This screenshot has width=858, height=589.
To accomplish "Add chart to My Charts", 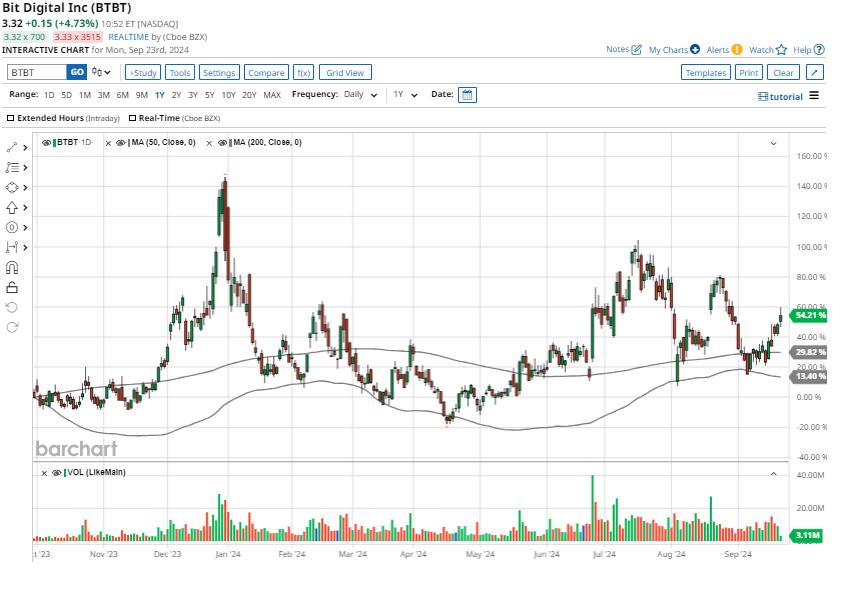I will [x=674, y=50].
